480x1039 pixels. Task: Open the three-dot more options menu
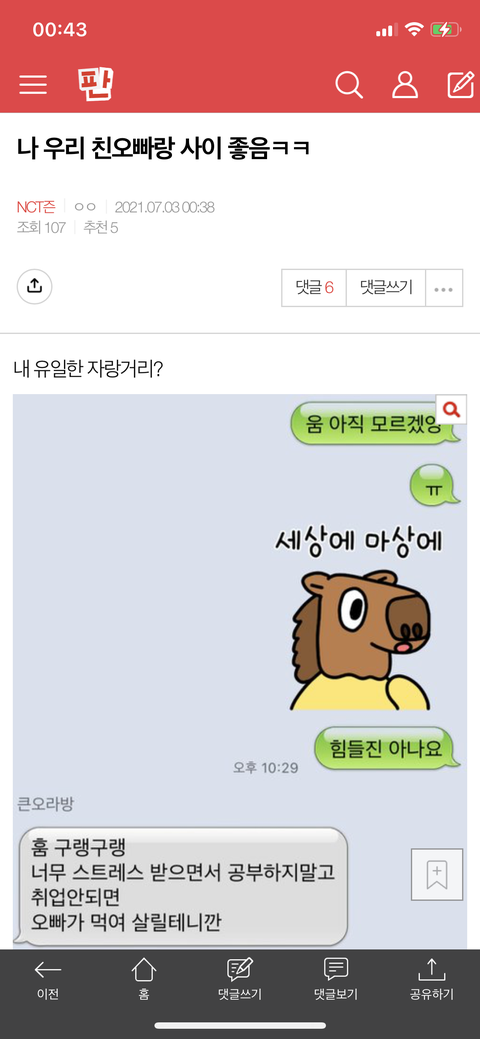point(444,288)
